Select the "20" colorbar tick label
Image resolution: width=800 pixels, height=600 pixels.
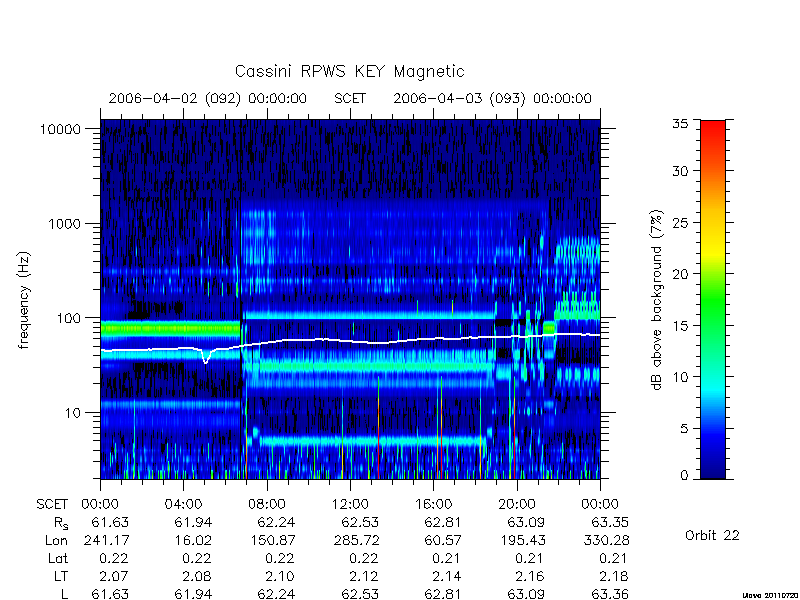(680, 274)
